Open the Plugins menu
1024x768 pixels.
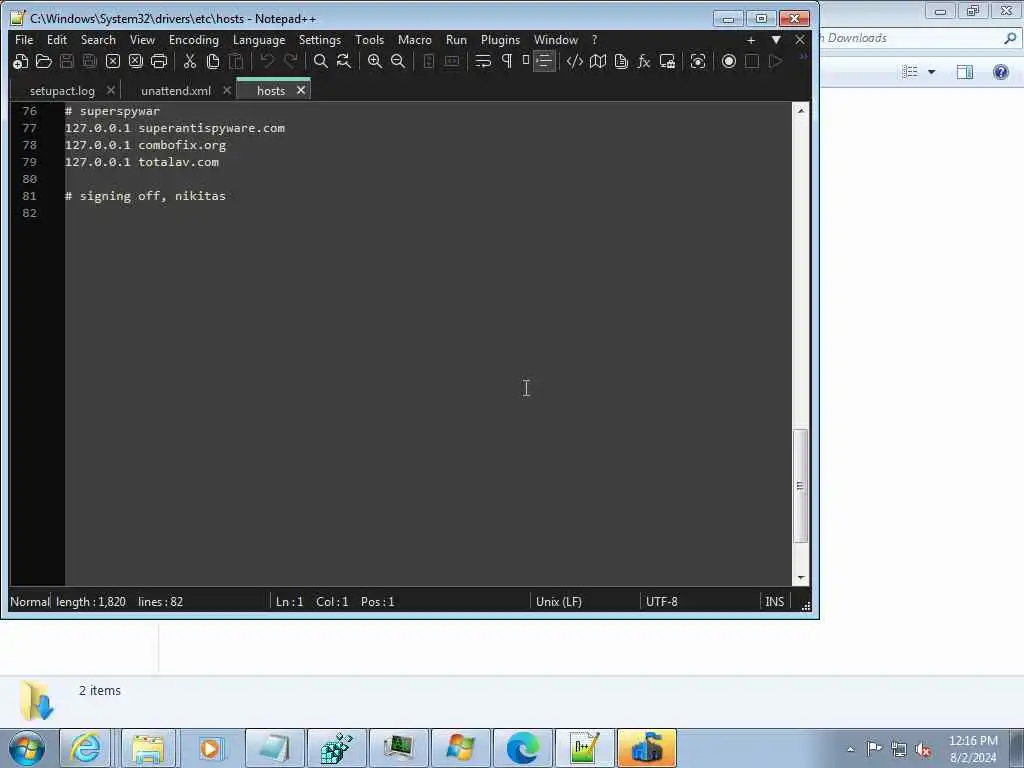(500, 40)
